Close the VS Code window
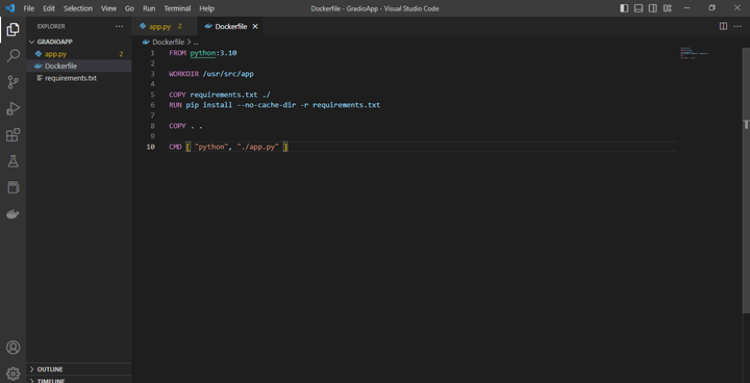The image size is (750, 383). pyautogui.click(x=737, y=8)
